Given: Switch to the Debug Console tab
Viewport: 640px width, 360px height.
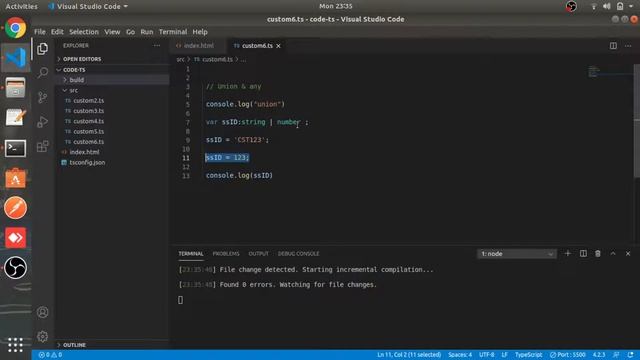Looking at the screenshot, I should pyautogui.click(x=298, y=254).
